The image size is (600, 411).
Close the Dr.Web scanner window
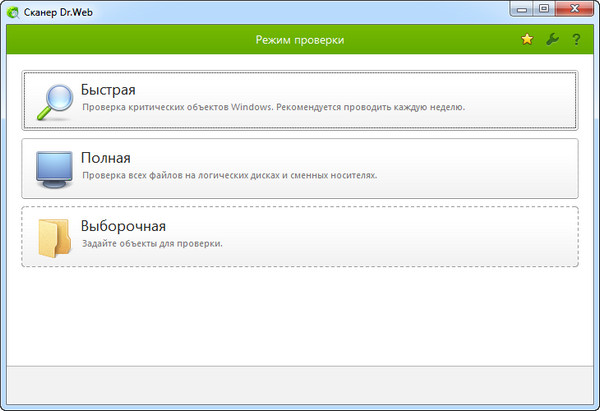tap(574, 9)
